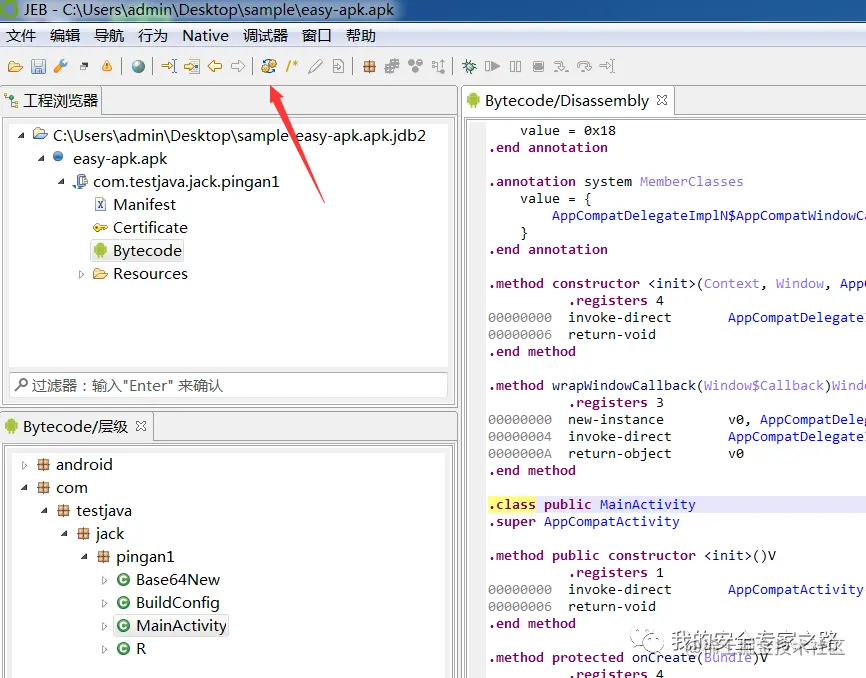Click the orange package grid toolbar icon

pyautogui.click(x=369, y=67)
